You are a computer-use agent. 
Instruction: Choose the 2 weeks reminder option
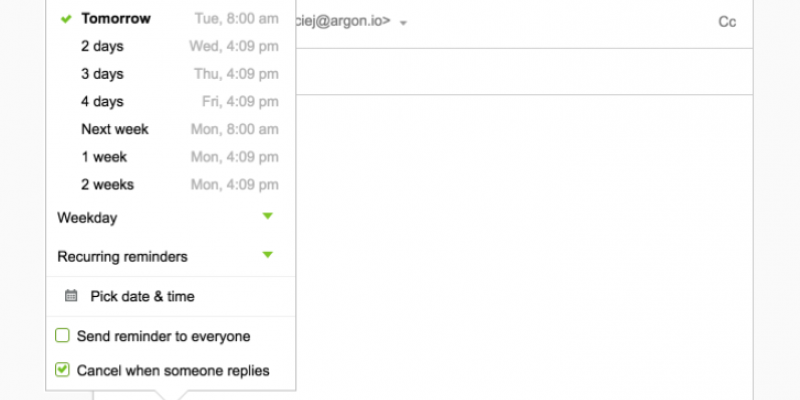[x=107, y=184]
